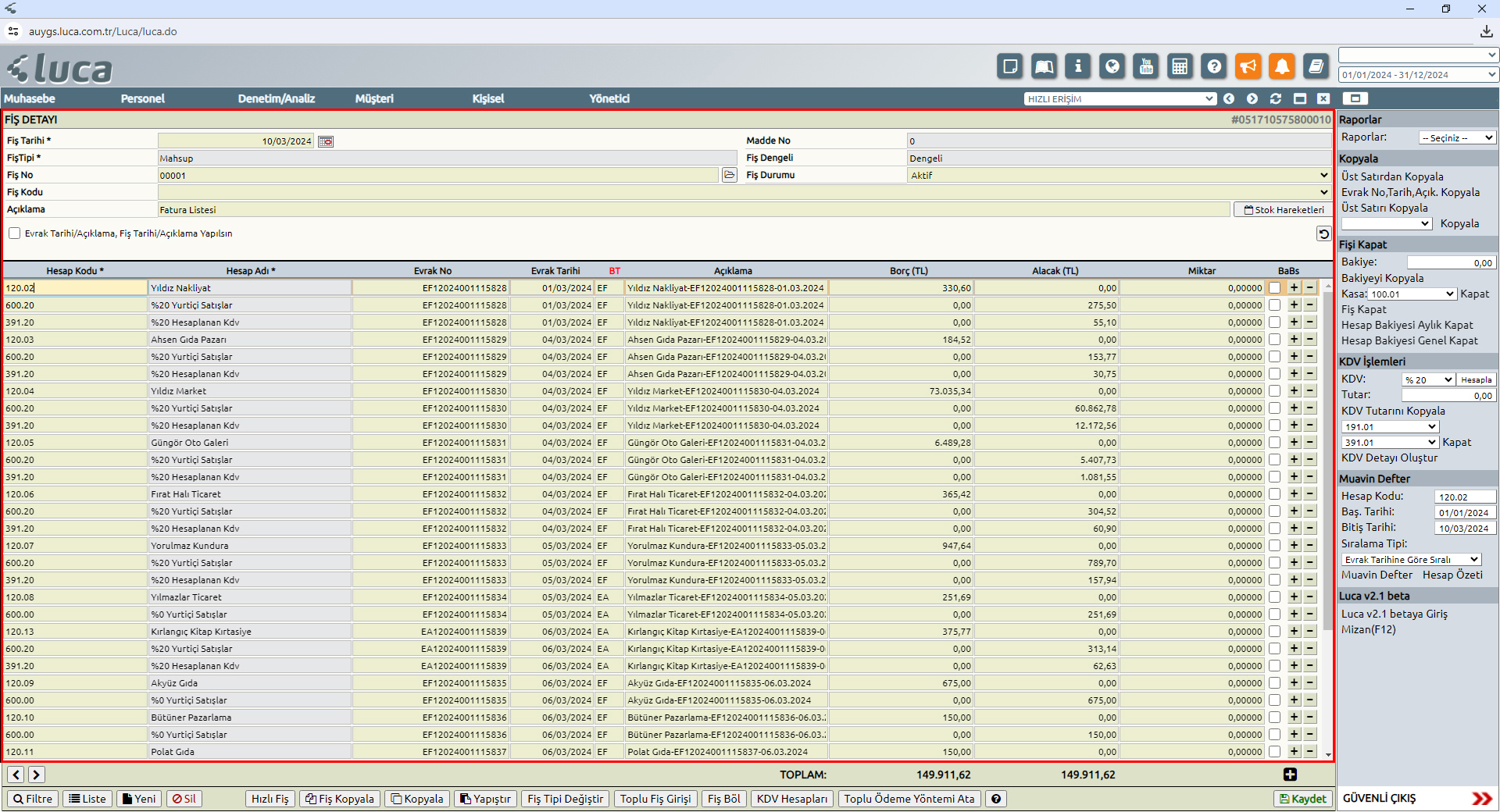Image resolution: width=1500 pixels, height=812 pixels.
Task: Open the orange megaphone announcements icon
Action: click(1248, 66)
